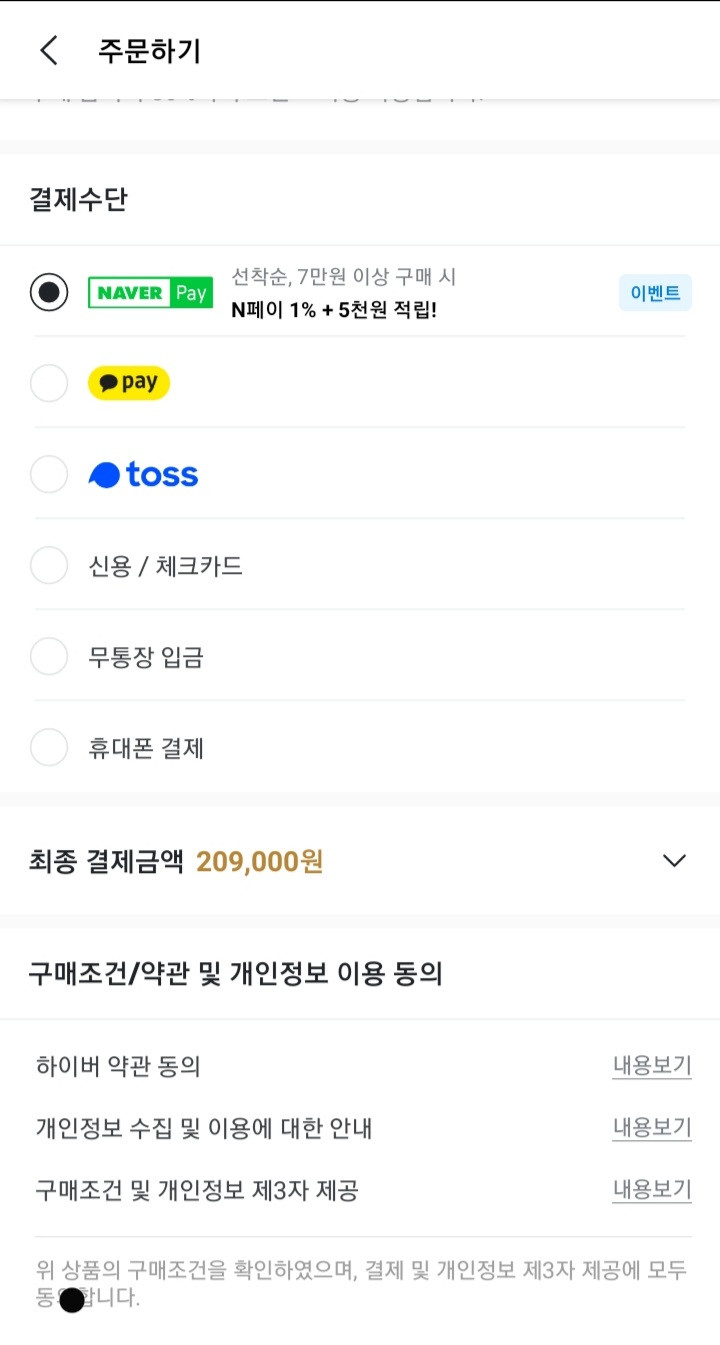Select the toss radio button
Screen dimensions: 720x1345
click(x=49, y=474)
